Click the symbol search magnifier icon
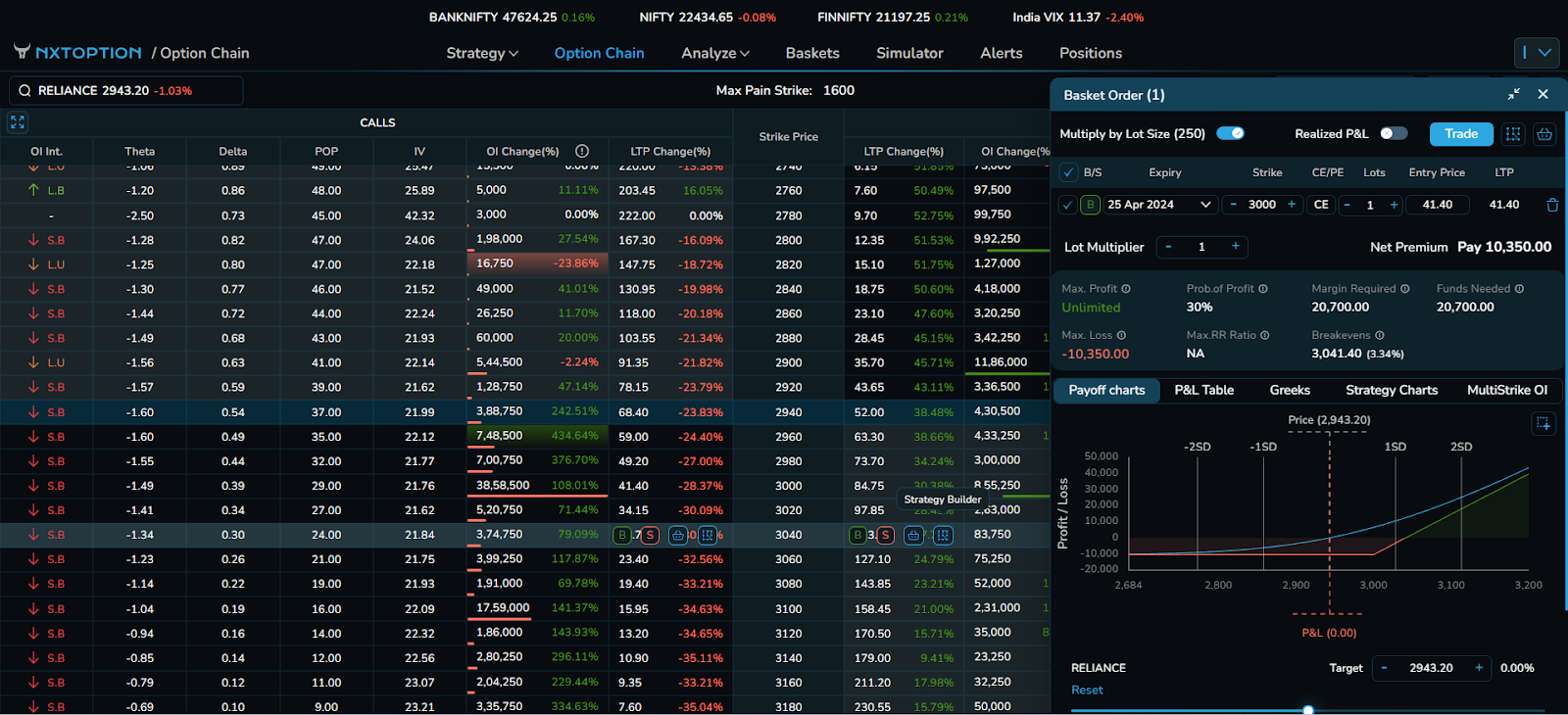This screenshot has width=1568, height=715. tap(24, 91)
